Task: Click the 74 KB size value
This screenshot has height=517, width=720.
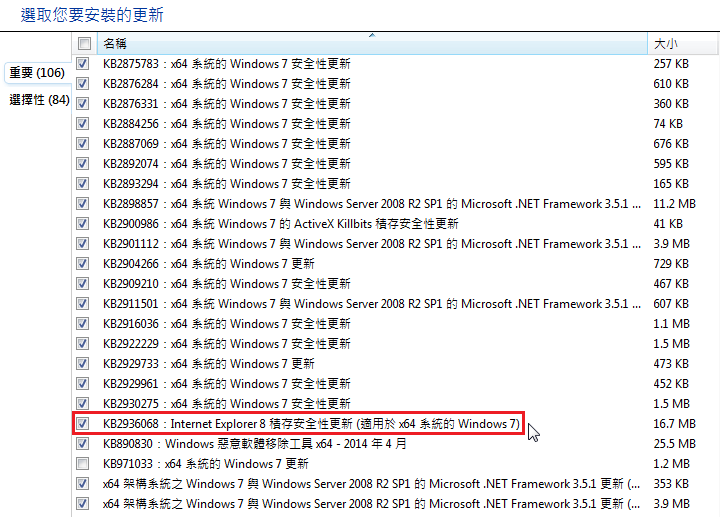Action: point(668,124)
